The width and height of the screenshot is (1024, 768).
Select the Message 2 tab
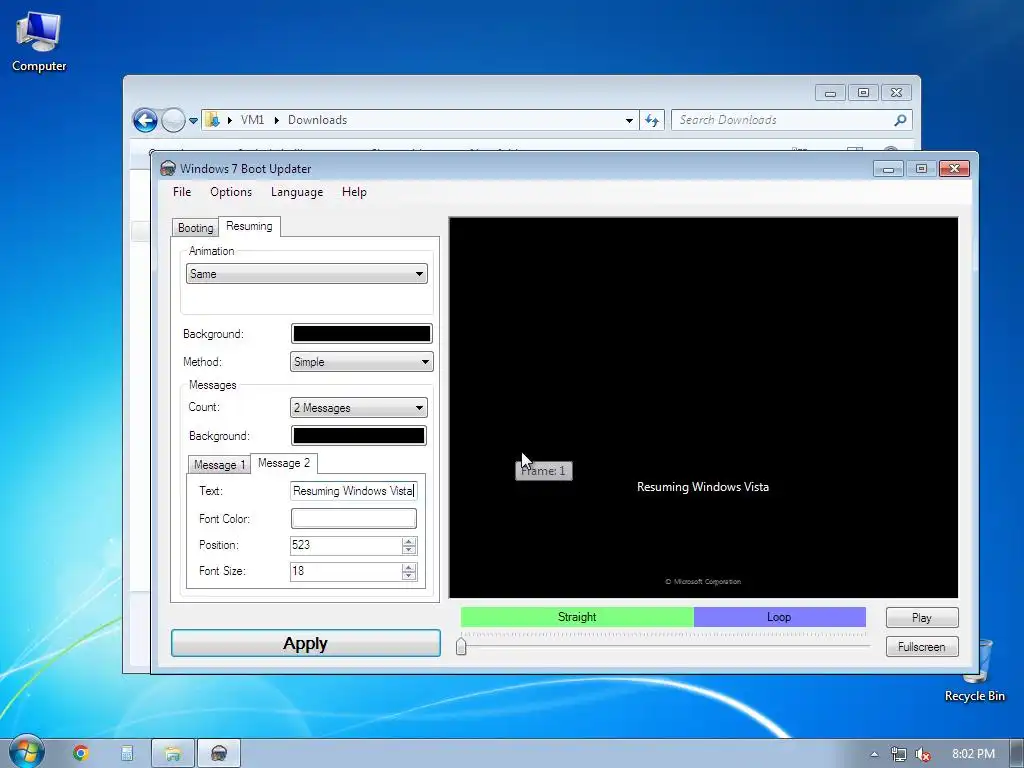click(x=283, y=463)
